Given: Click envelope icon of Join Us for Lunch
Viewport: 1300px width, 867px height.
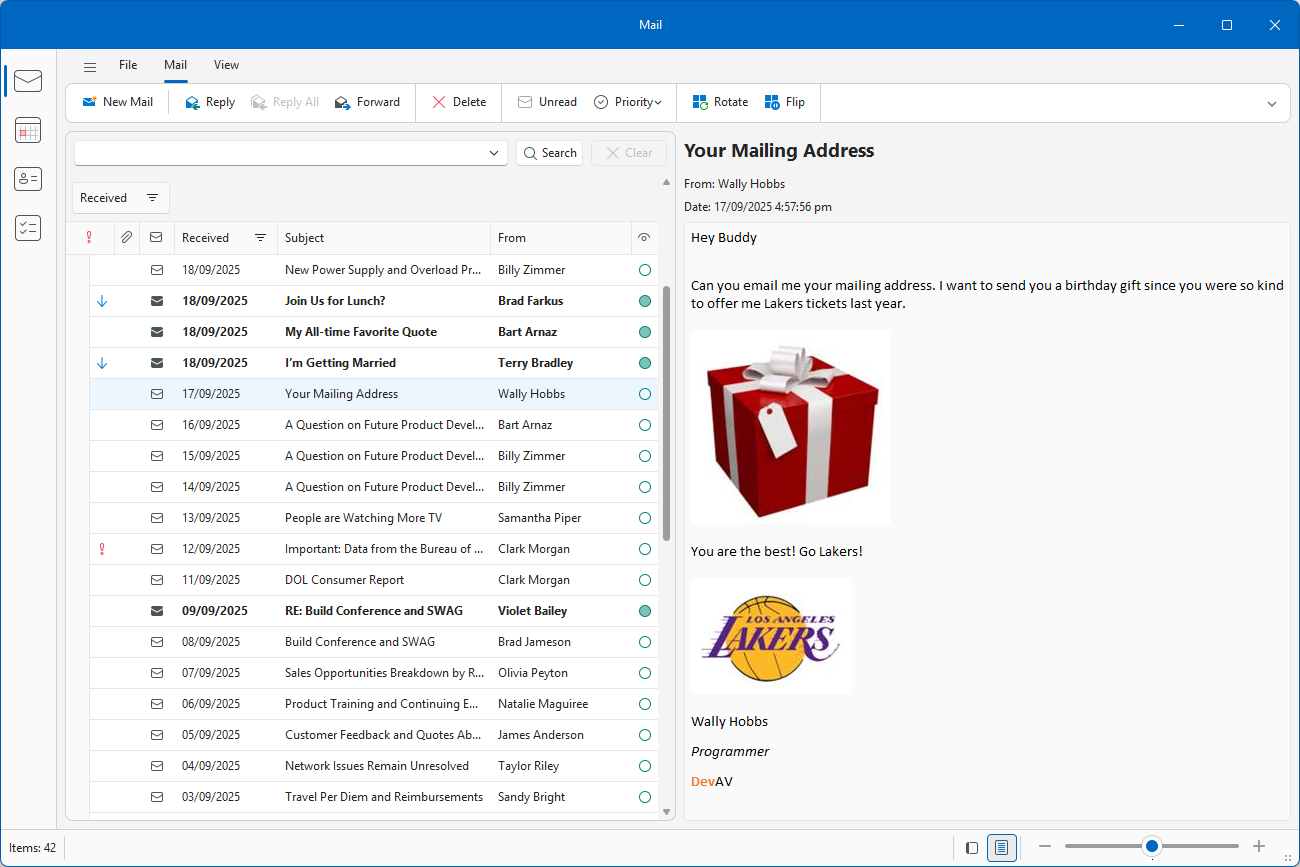Looking at the screenshot, I should [156, 301].
